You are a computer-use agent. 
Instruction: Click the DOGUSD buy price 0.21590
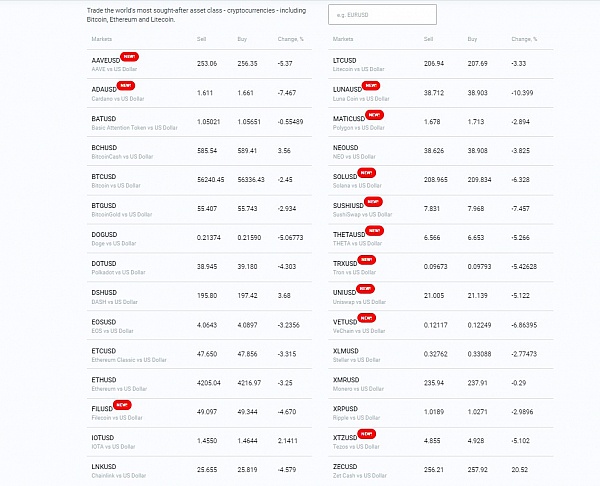253,236
